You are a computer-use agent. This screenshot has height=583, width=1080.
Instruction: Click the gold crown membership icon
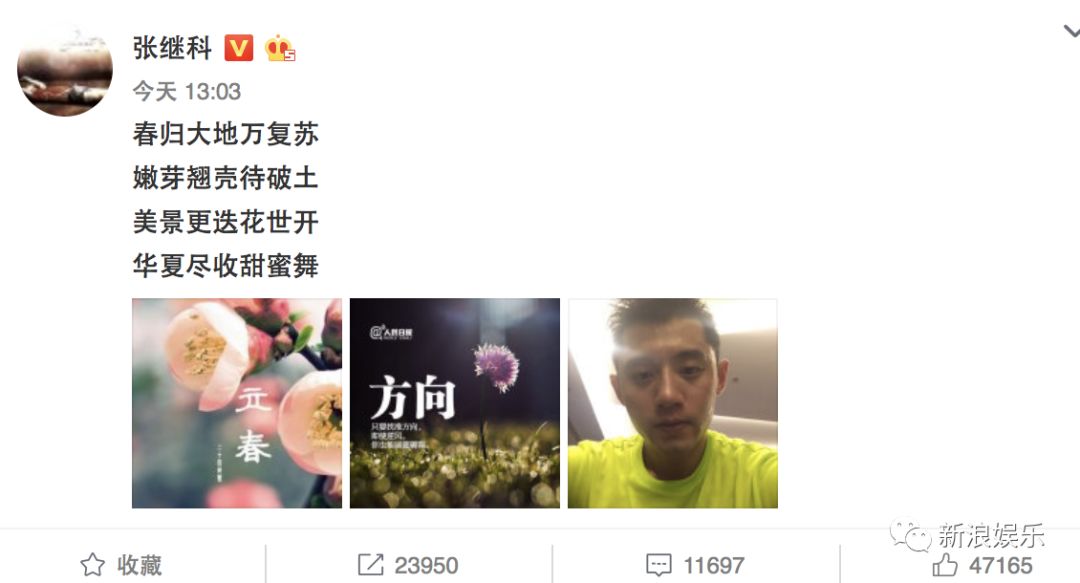pyautogui.click(x=280, y=48)
